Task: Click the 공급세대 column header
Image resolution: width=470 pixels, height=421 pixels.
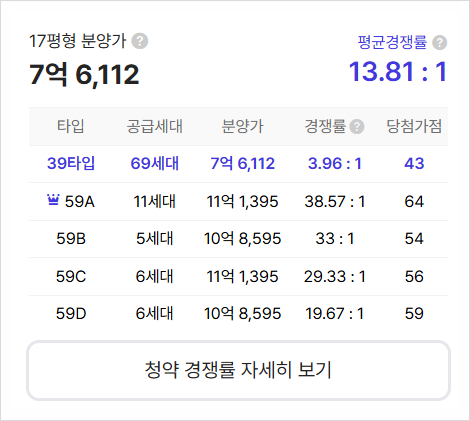Action: click(x=155, y=126)
